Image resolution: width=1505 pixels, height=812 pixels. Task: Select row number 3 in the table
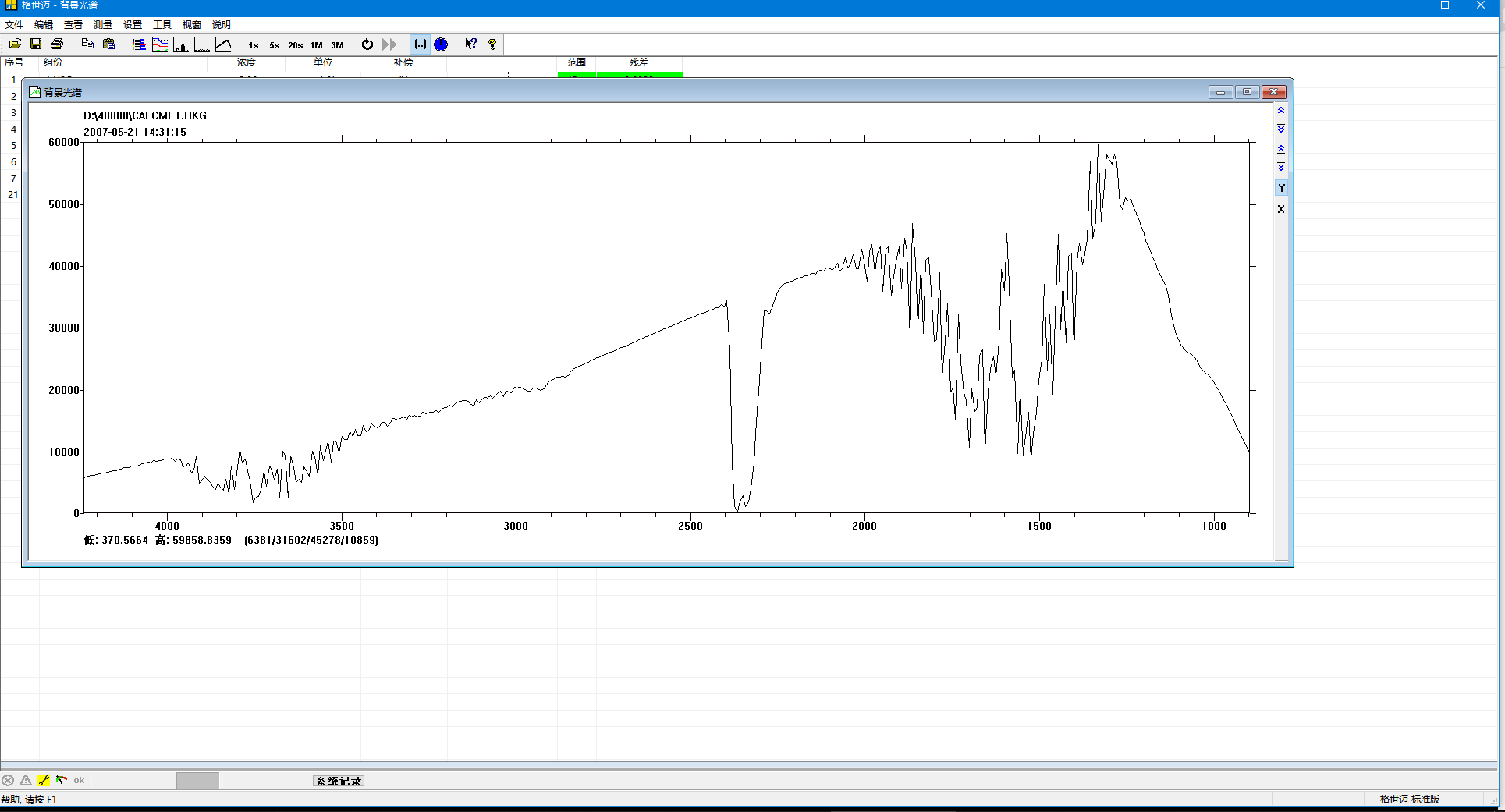[13, 113]
